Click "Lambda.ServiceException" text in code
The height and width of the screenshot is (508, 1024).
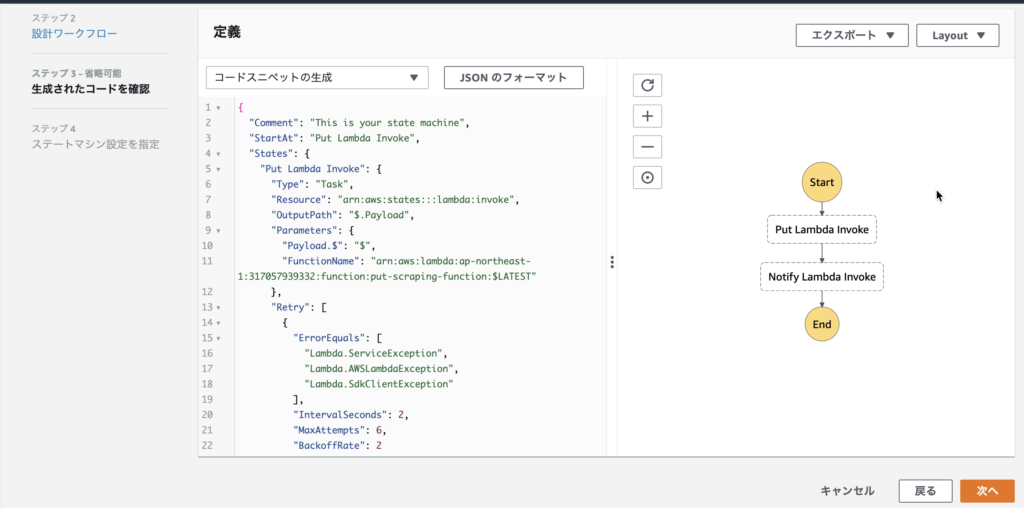(x=376, y=353)
